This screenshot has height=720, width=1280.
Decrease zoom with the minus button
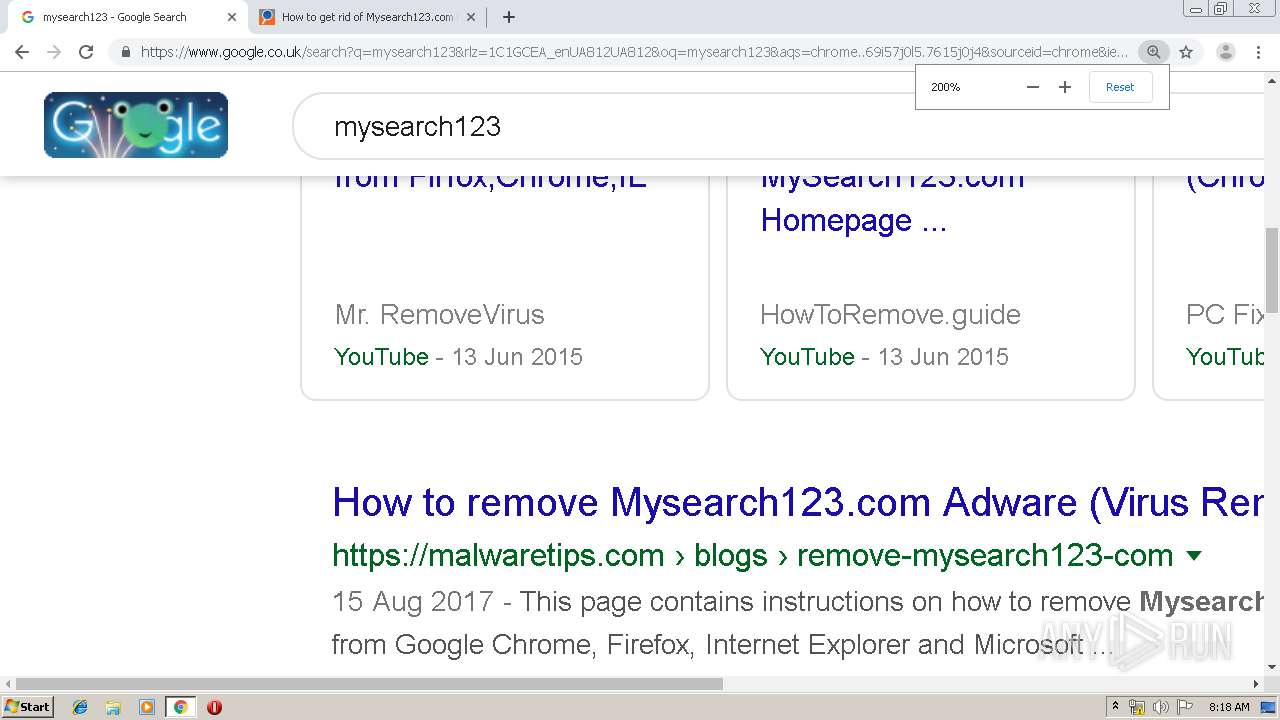[x=1033, y=87]
